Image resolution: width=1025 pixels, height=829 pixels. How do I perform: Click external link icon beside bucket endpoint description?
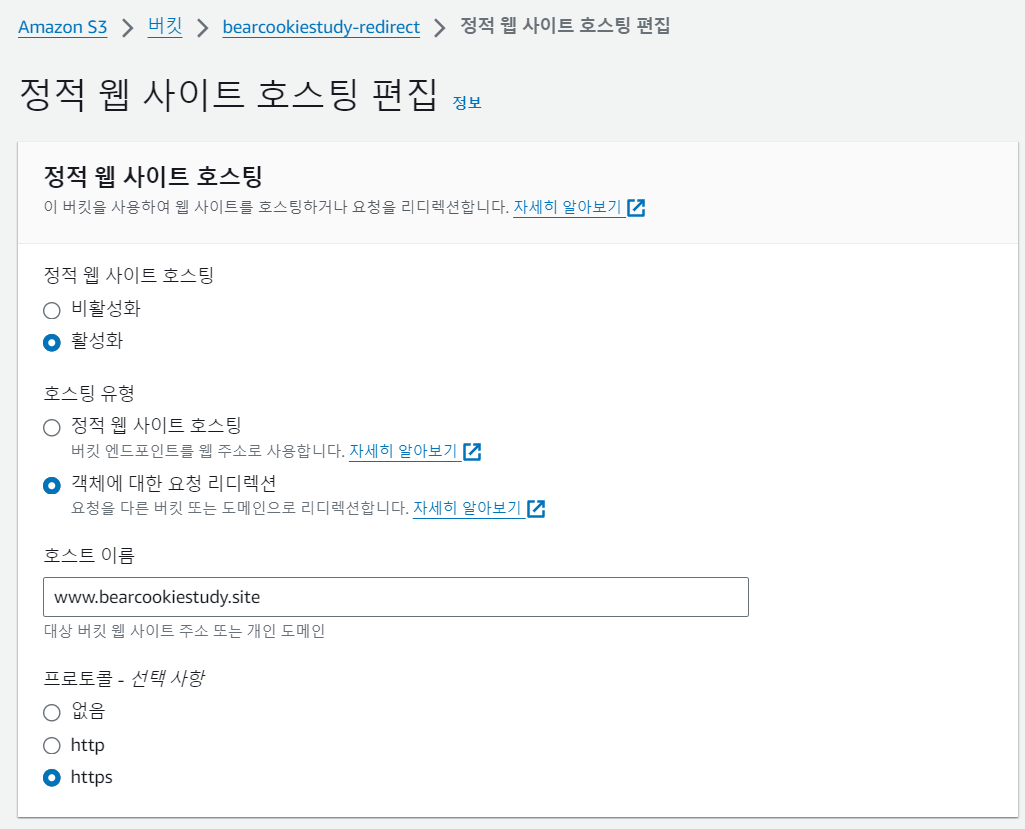tap(472, 451)
